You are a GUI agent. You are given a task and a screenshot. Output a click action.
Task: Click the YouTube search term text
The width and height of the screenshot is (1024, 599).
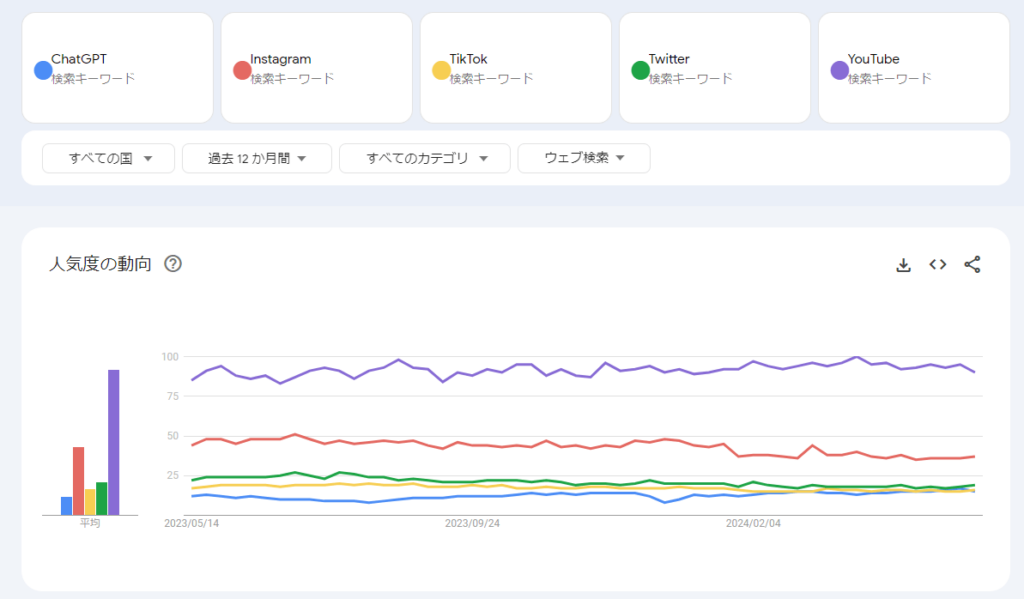[871, 59]
